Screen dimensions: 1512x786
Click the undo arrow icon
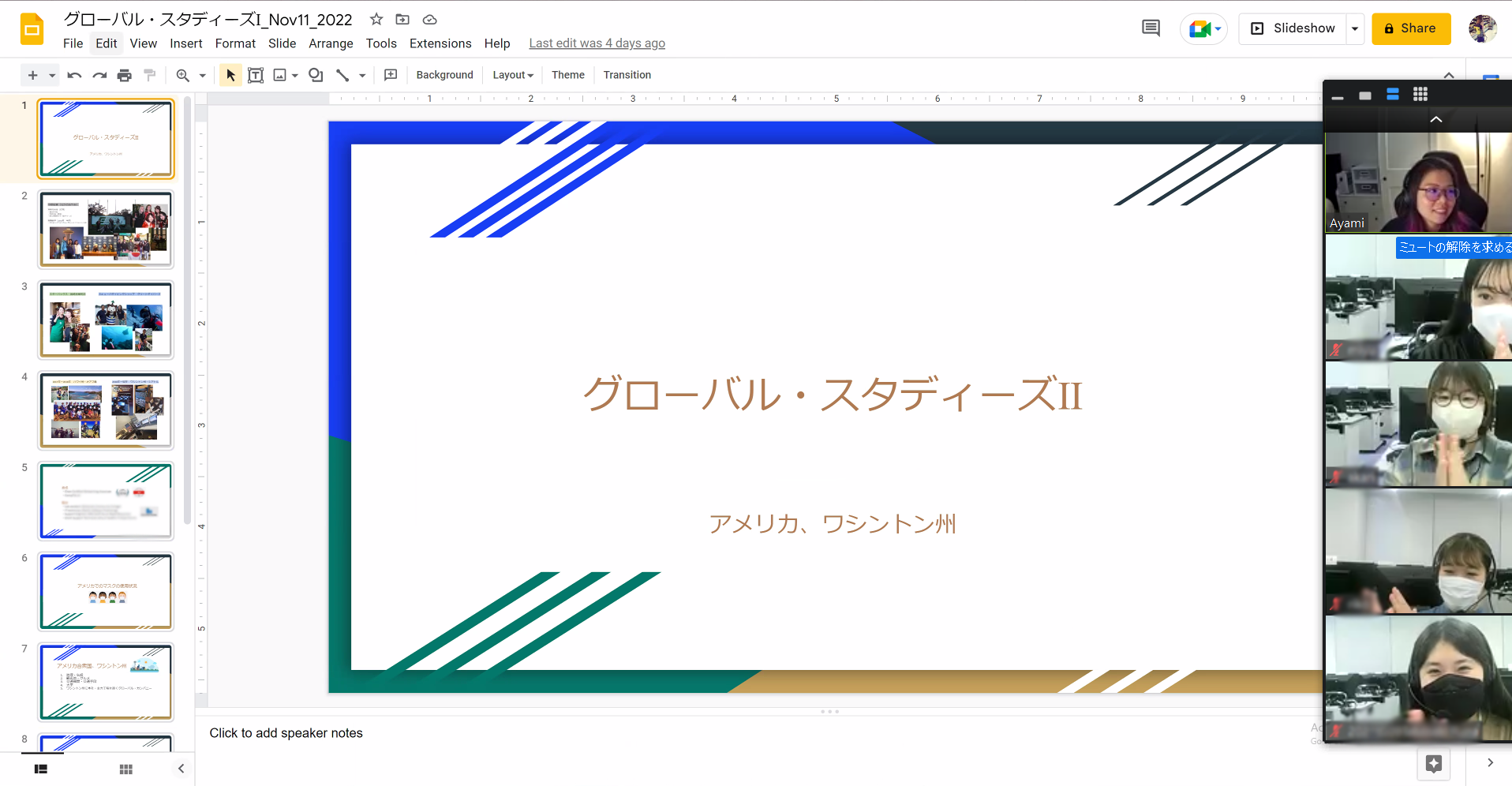pyautogui.click(x=74, y=75)
